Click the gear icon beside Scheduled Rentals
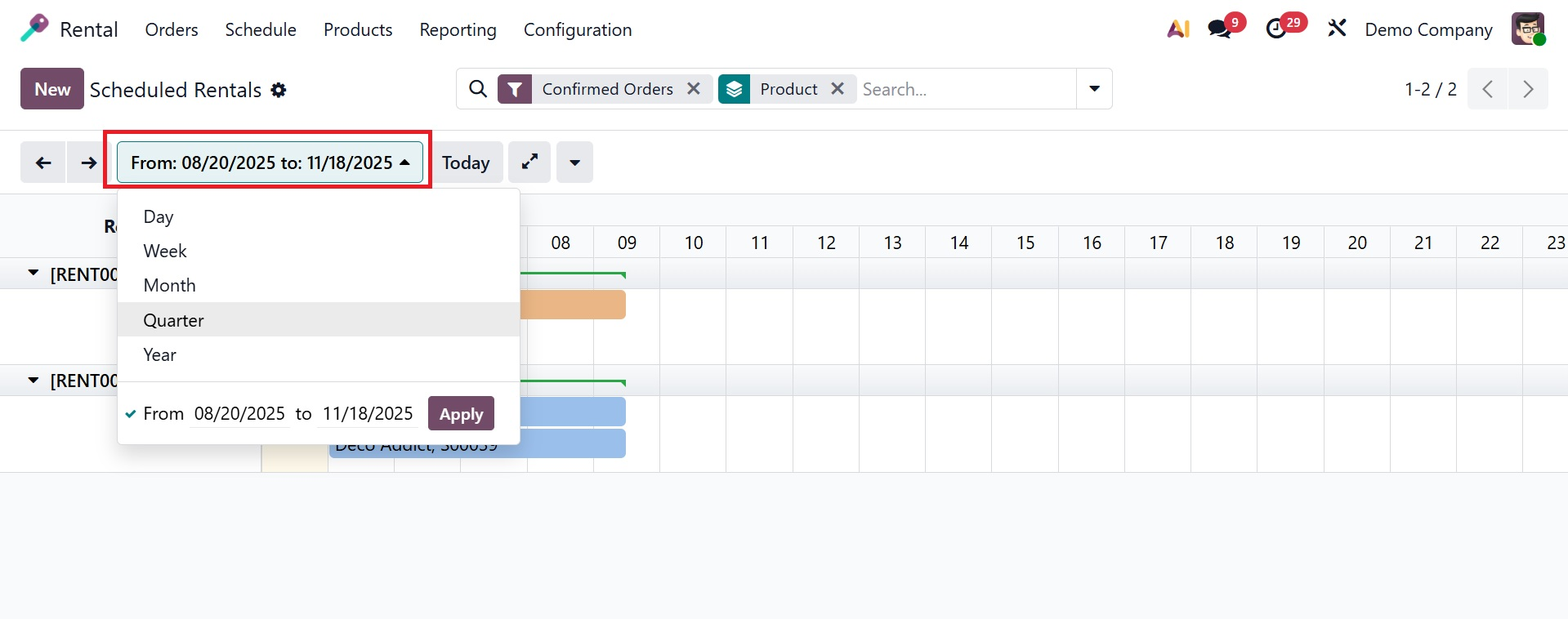Viewport: 1568px width, 619px height. point(279,90)
